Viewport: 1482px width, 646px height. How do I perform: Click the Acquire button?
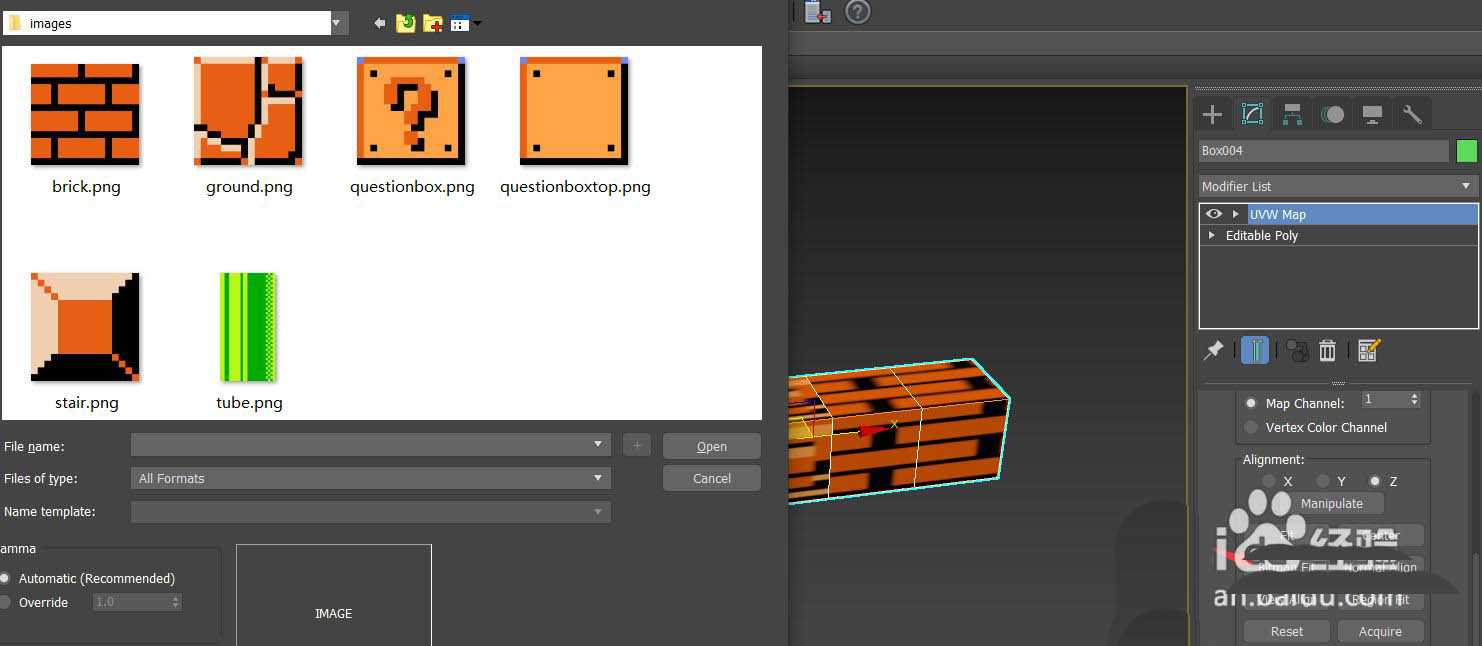coord(1380,631)
